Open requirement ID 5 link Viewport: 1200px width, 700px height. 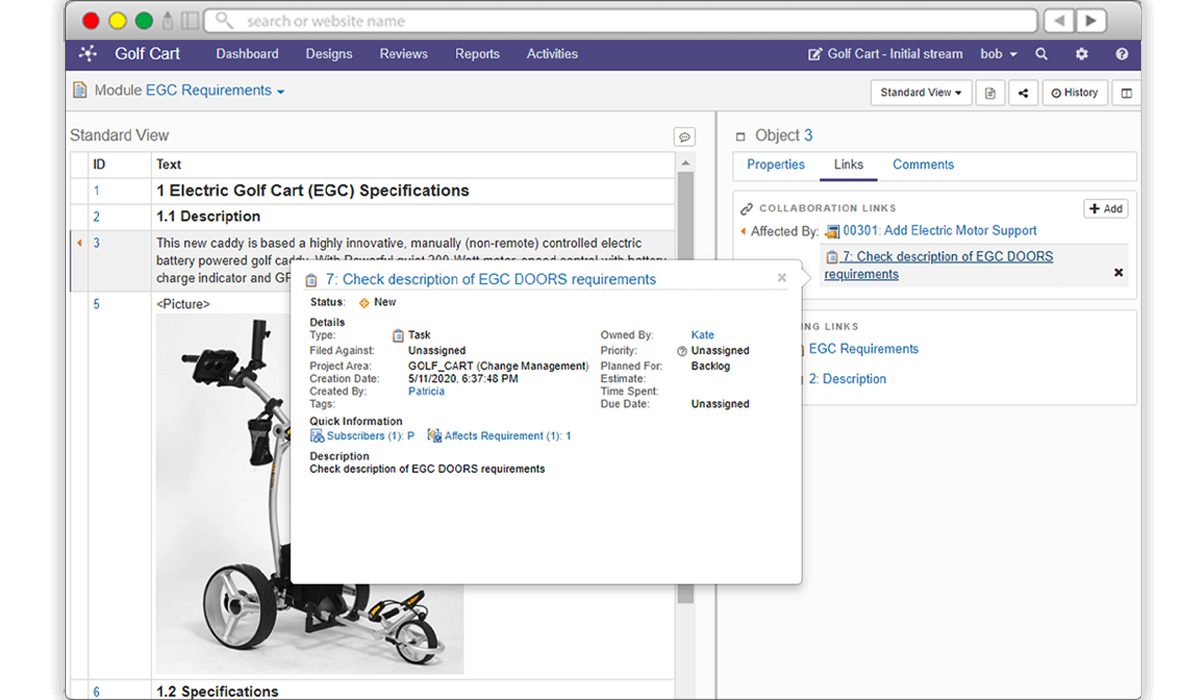pos(97,304)
